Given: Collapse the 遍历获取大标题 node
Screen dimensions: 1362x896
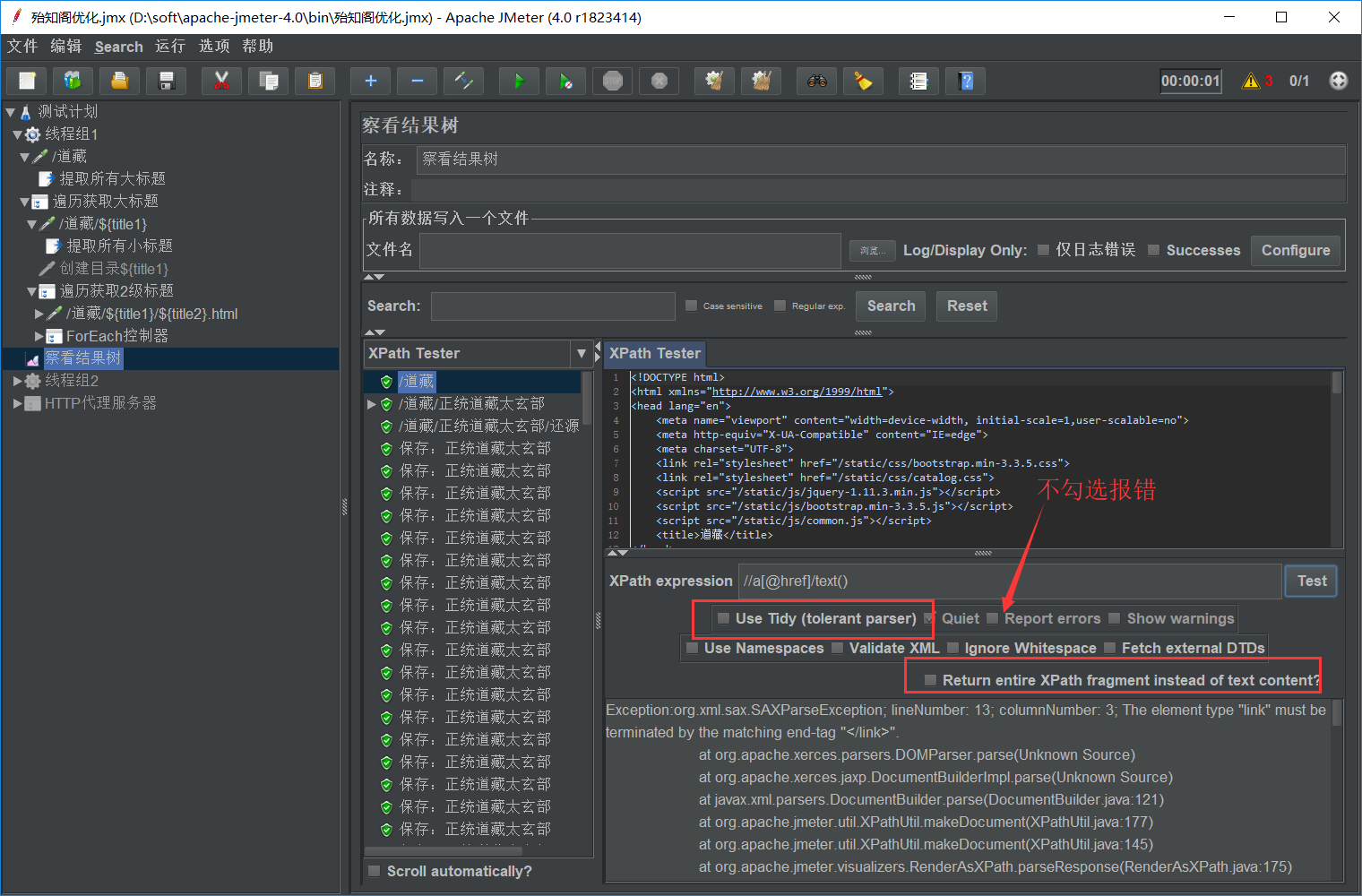Looking at the screenshot, I should pos(24,202).
